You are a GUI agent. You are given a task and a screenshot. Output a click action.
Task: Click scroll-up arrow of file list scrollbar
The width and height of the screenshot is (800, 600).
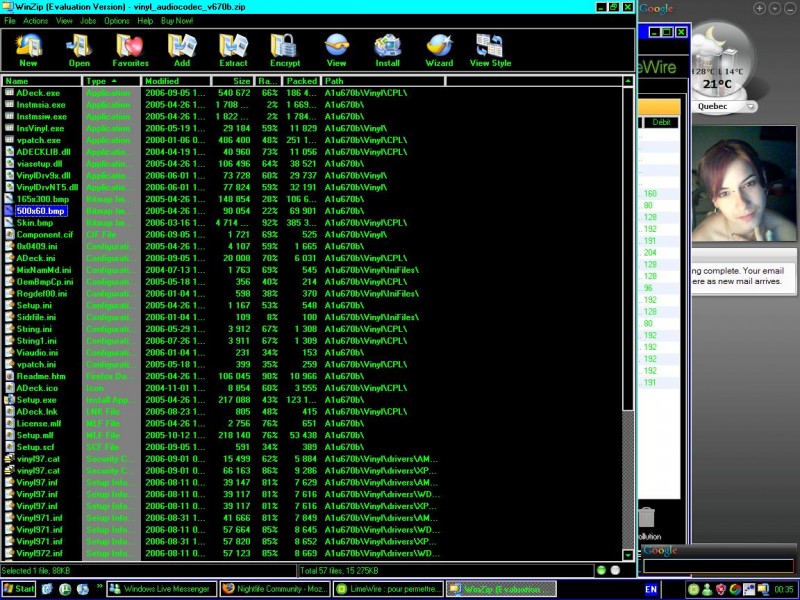pyautogui.click(x=628, y=81)
